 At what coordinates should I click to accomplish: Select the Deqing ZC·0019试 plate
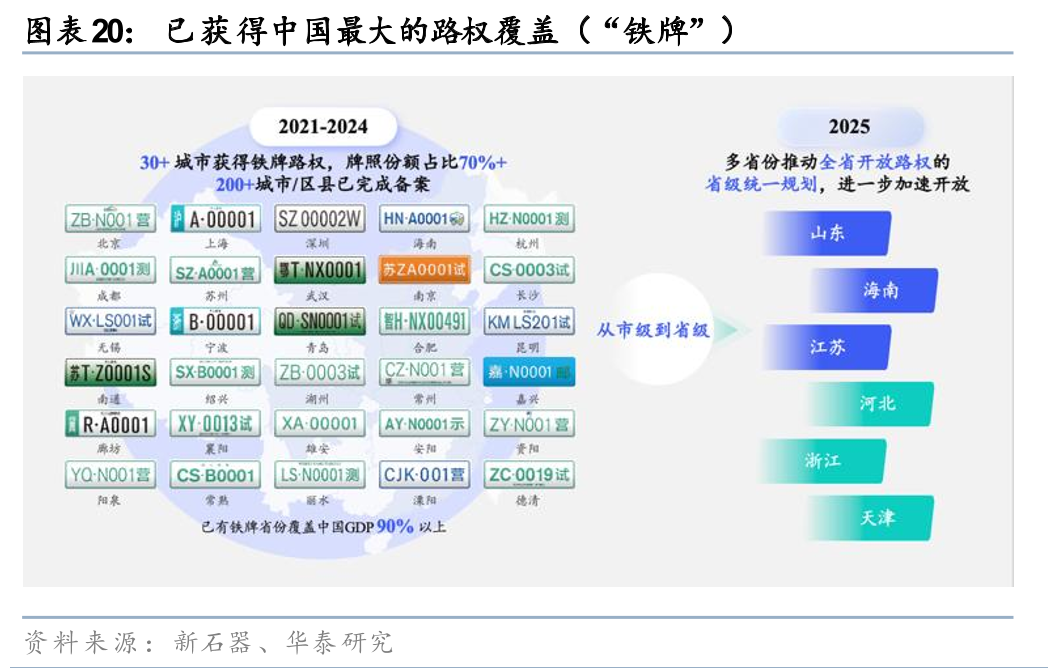529,474
